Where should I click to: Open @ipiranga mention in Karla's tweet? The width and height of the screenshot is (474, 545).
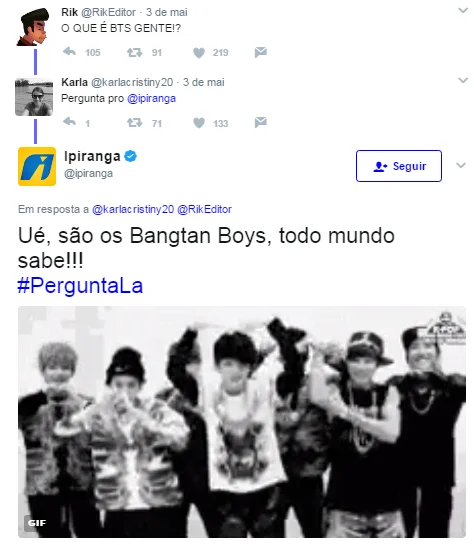152,99
